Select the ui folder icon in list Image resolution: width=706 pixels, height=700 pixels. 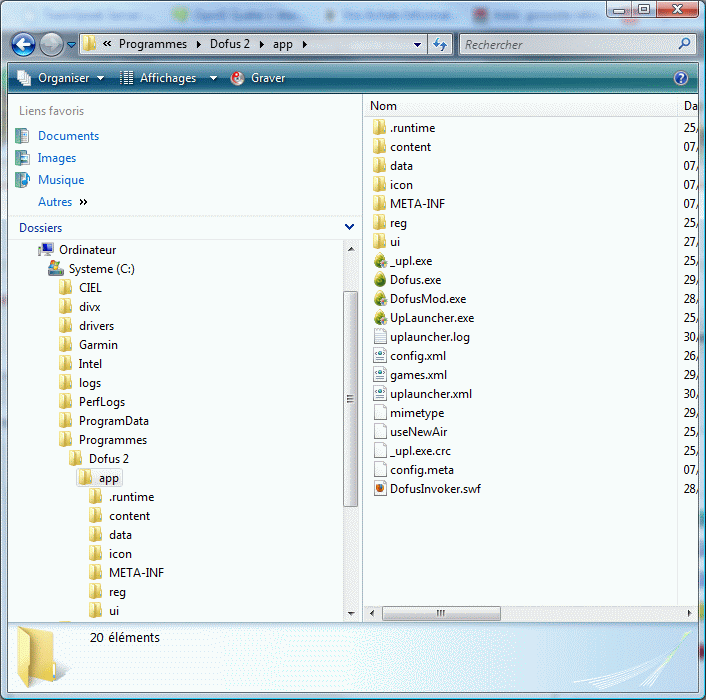click(380, 241)
